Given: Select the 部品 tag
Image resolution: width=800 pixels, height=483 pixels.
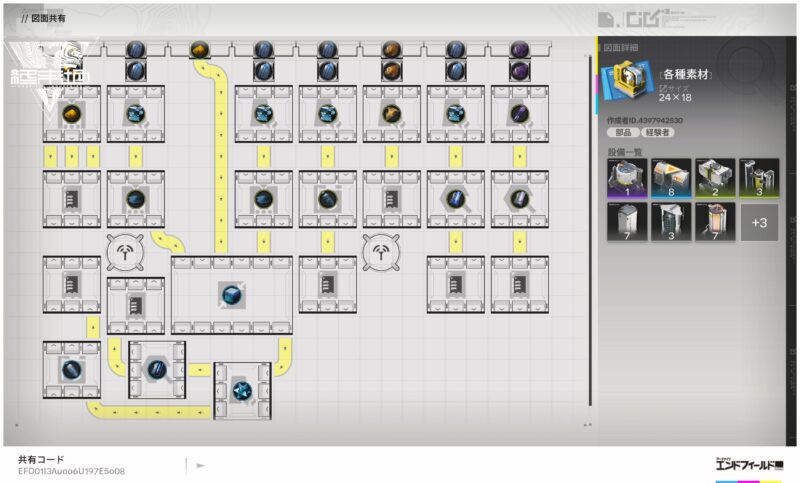Looking at the screenshot, I should (x=624, y=132).
